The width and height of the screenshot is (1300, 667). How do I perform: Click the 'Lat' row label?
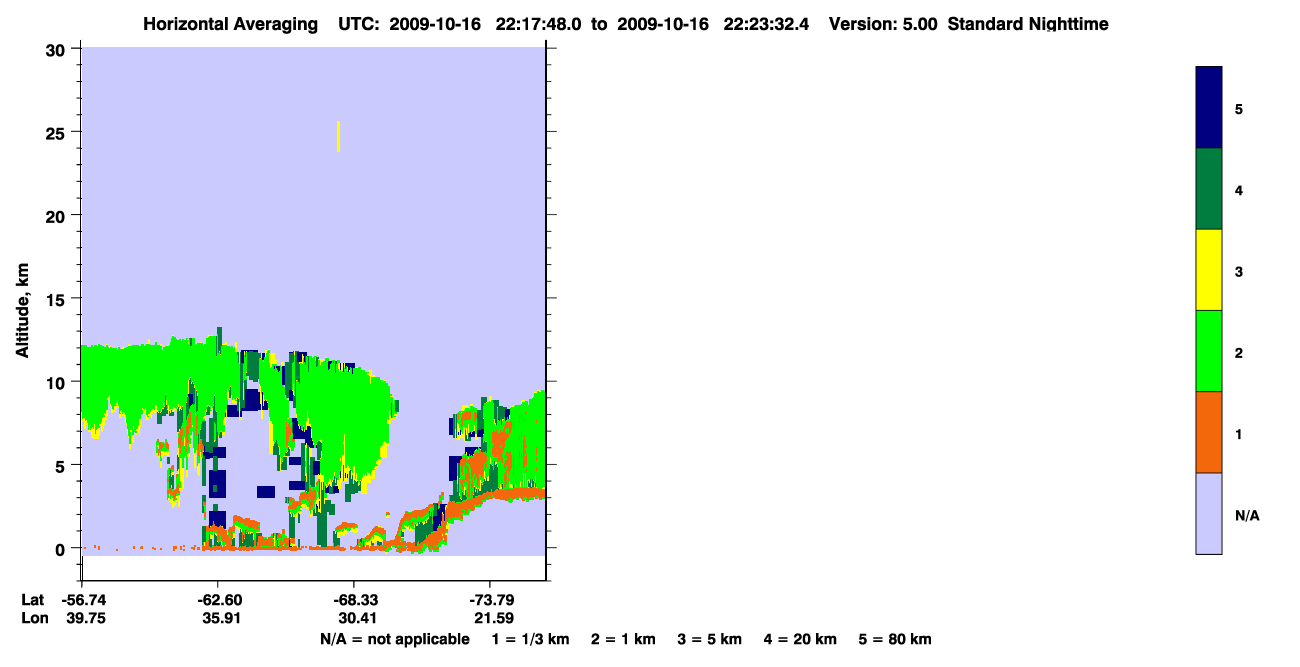point(33,600)
